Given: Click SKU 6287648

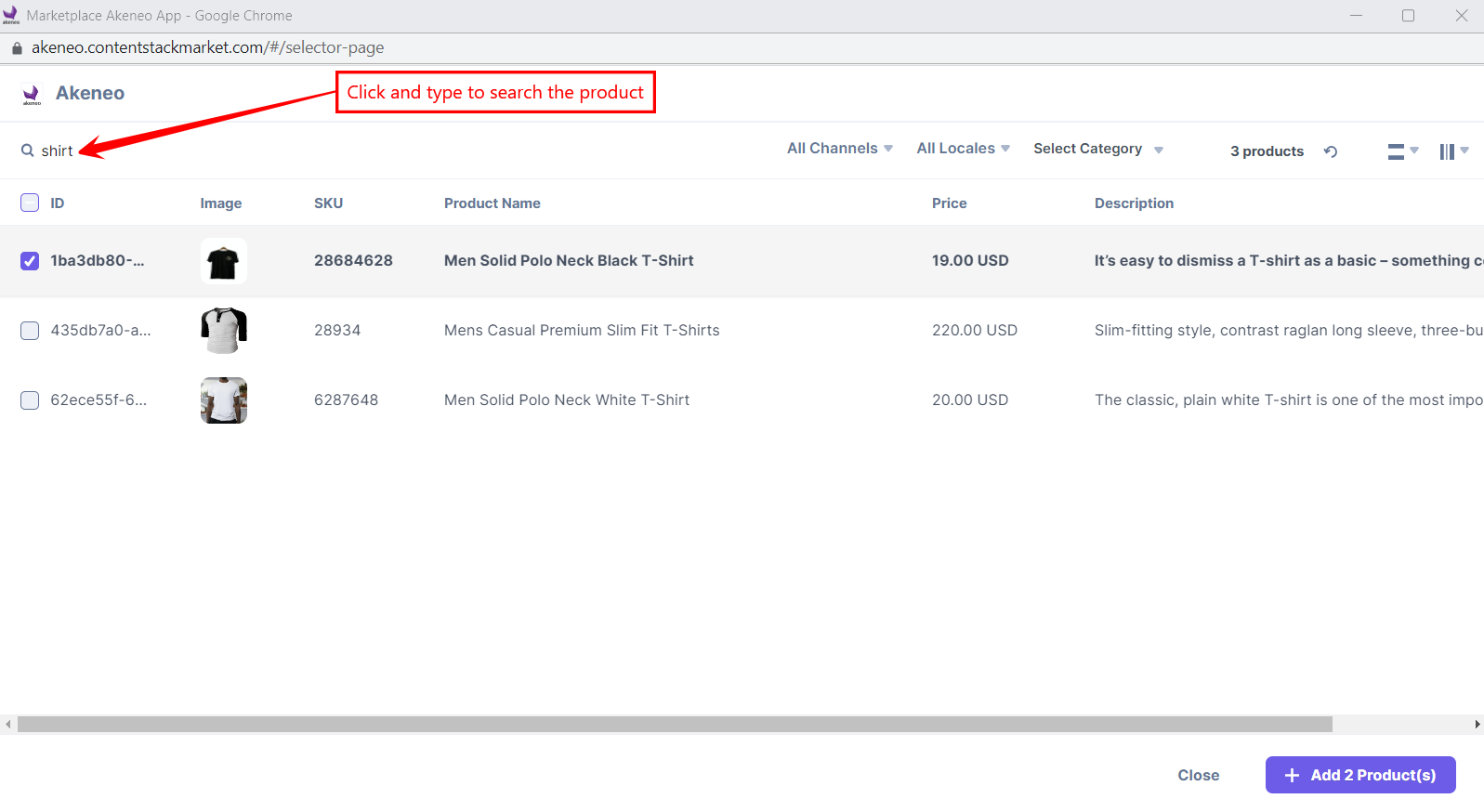Looking at the screenshot, I should click(x=346, y=400).
